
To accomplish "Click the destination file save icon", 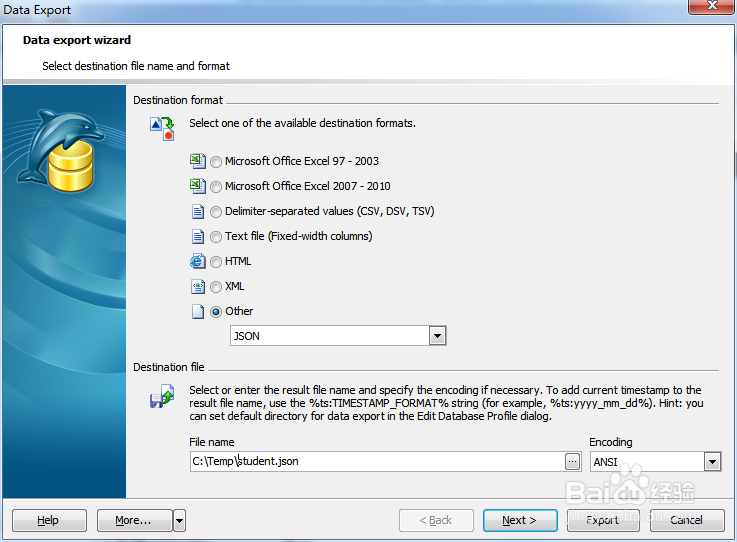I will (162, 396).
